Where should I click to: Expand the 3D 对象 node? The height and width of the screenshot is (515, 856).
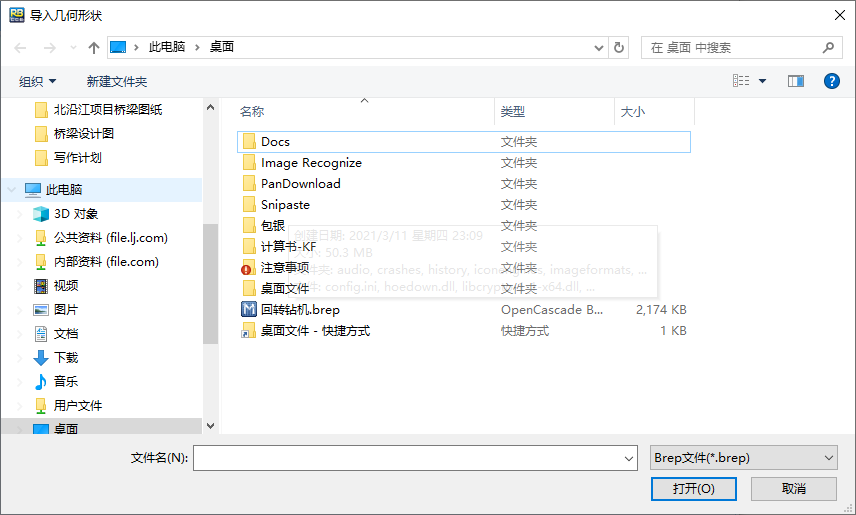[x=20, y=214]
